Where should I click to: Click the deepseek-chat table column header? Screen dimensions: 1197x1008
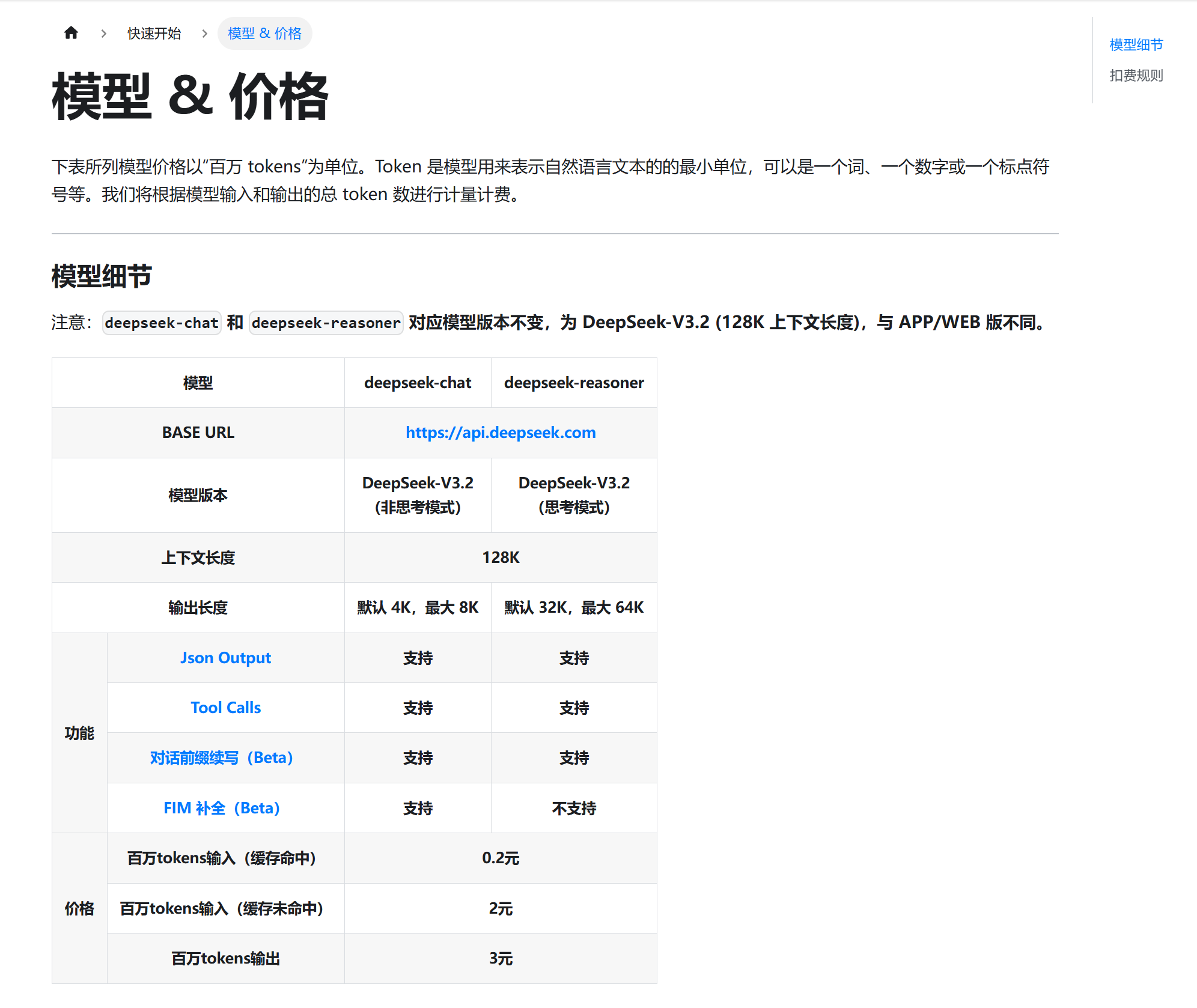pos(418,383)
